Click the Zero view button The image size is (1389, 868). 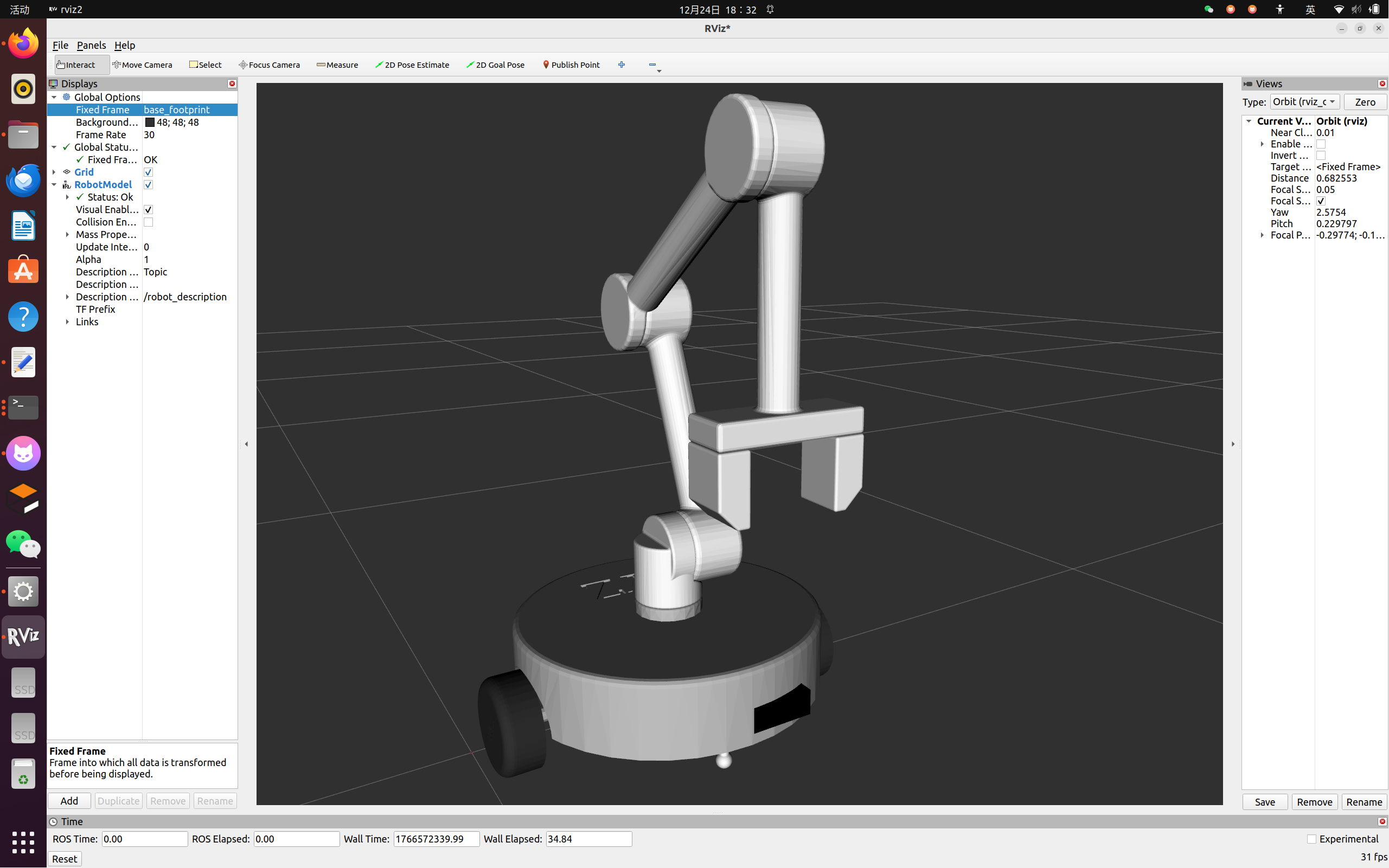[x=1365, y=102]
